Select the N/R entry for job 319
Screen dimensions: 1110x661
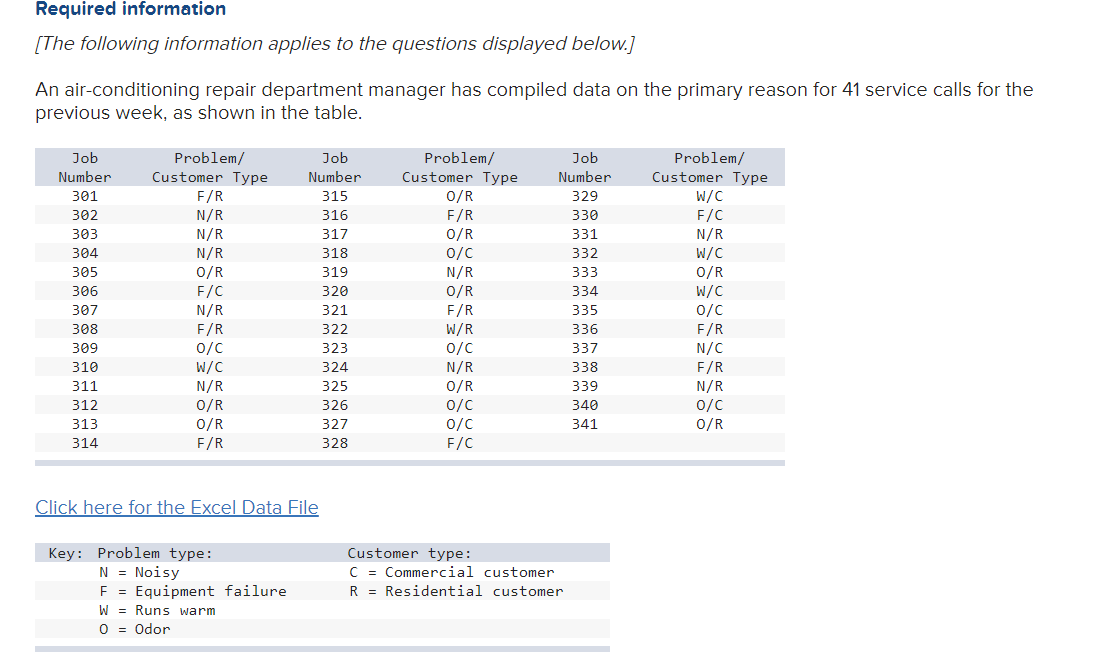pos(458,271)
